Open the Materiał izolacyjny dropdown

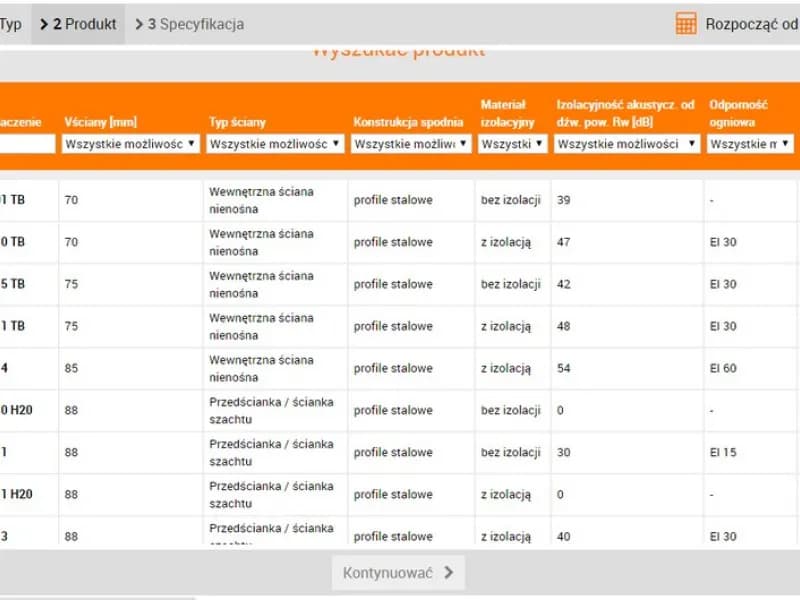coord(510,143)
